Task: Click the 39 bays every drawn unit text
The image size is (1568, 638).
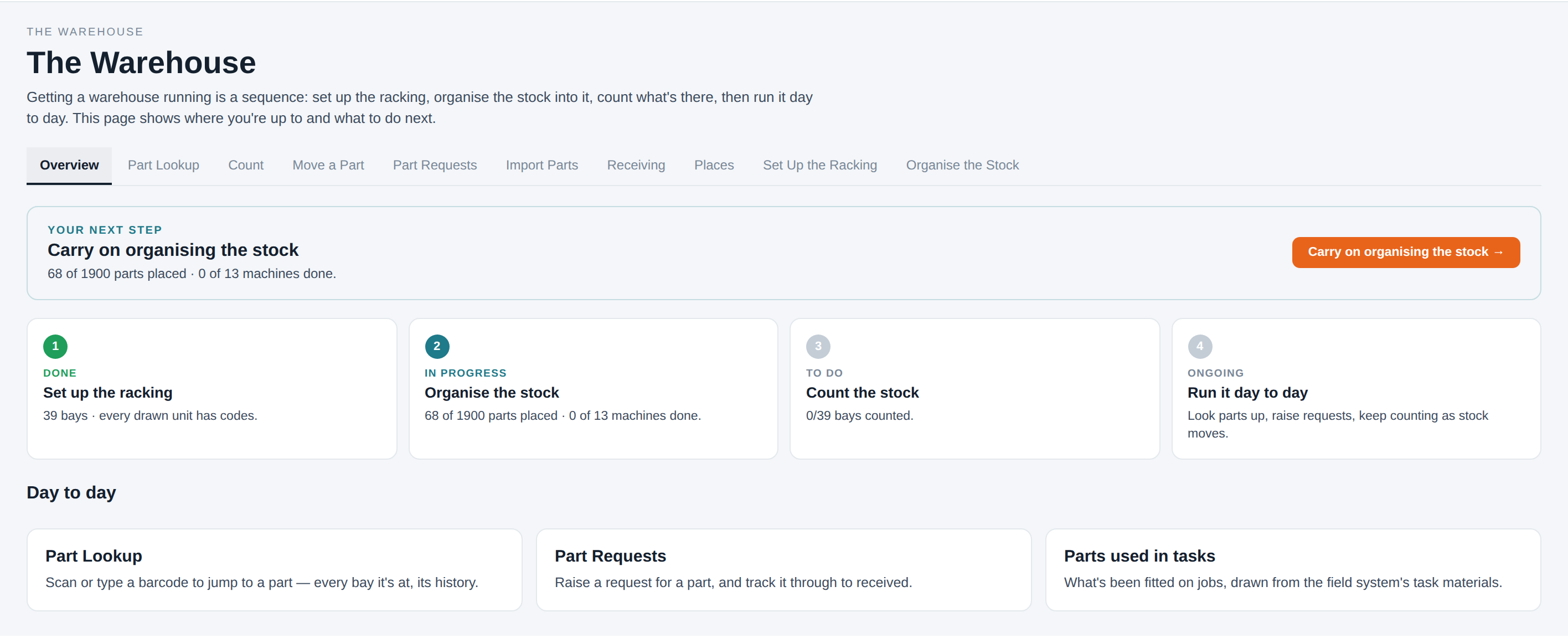Action: click(151, 416)
